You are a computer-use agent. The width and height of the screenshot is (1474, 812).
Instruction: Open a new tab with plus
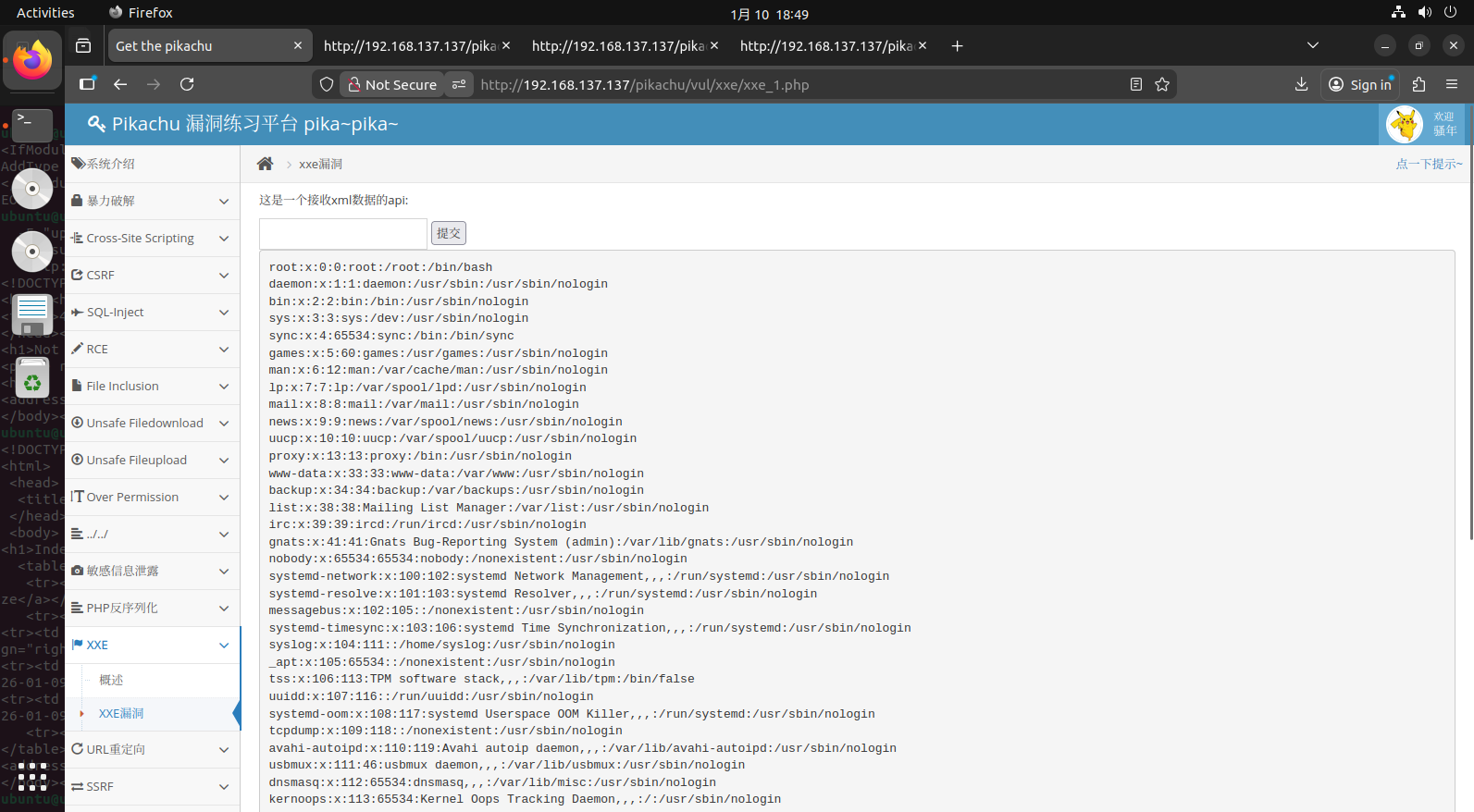coord(958,45)
